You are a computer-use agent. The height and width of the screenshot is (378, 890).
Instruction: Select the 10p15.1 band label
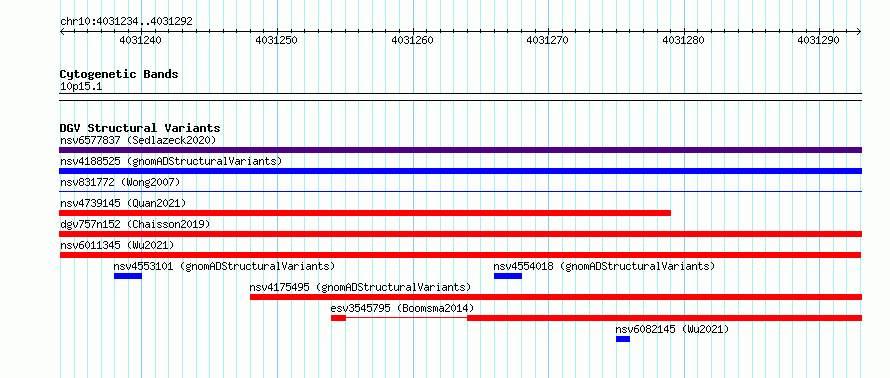point(81,87)
